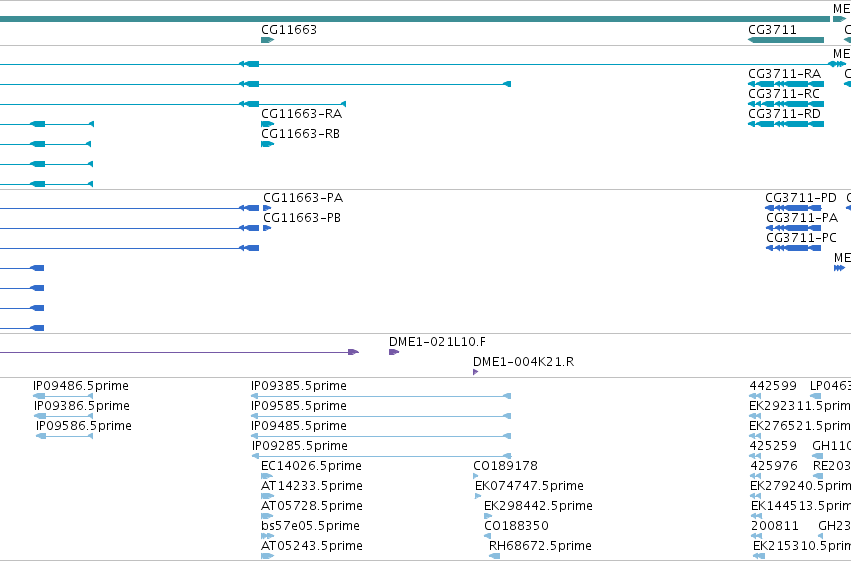
Task: Select the EK276521 EST label
Action: 800,426
